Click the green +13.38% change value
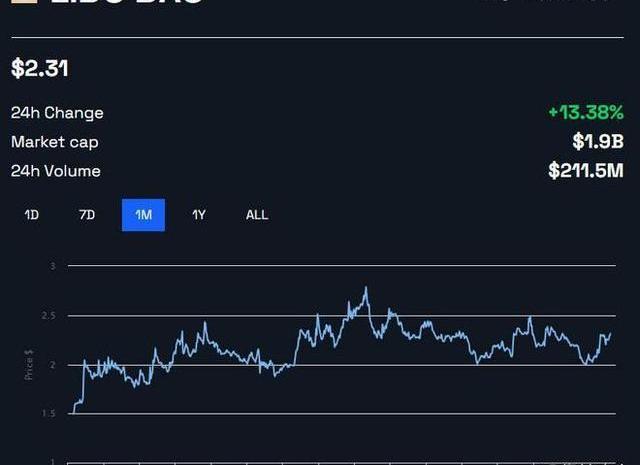 pyautogui.click(x=585, y=113)
